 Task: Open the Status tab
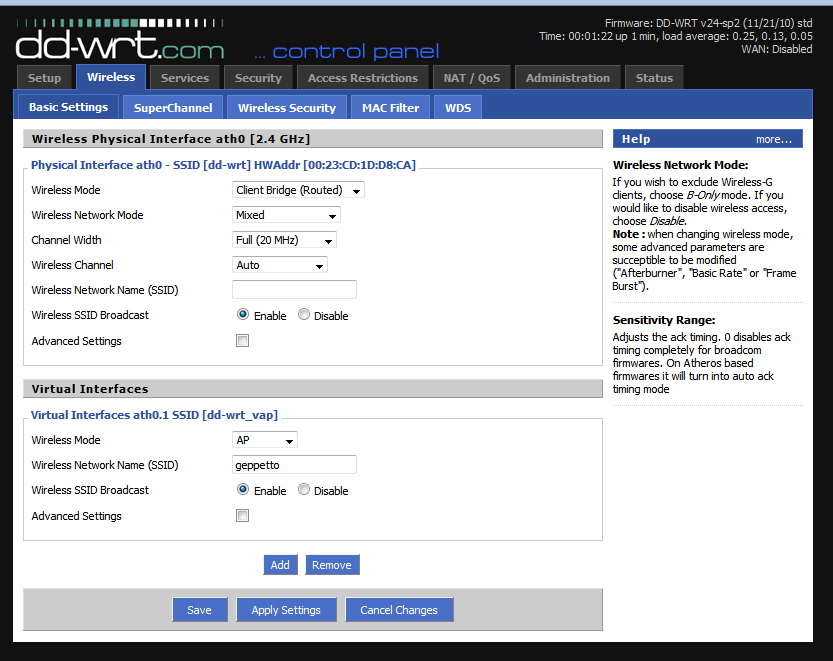click(x=654, y=78)
